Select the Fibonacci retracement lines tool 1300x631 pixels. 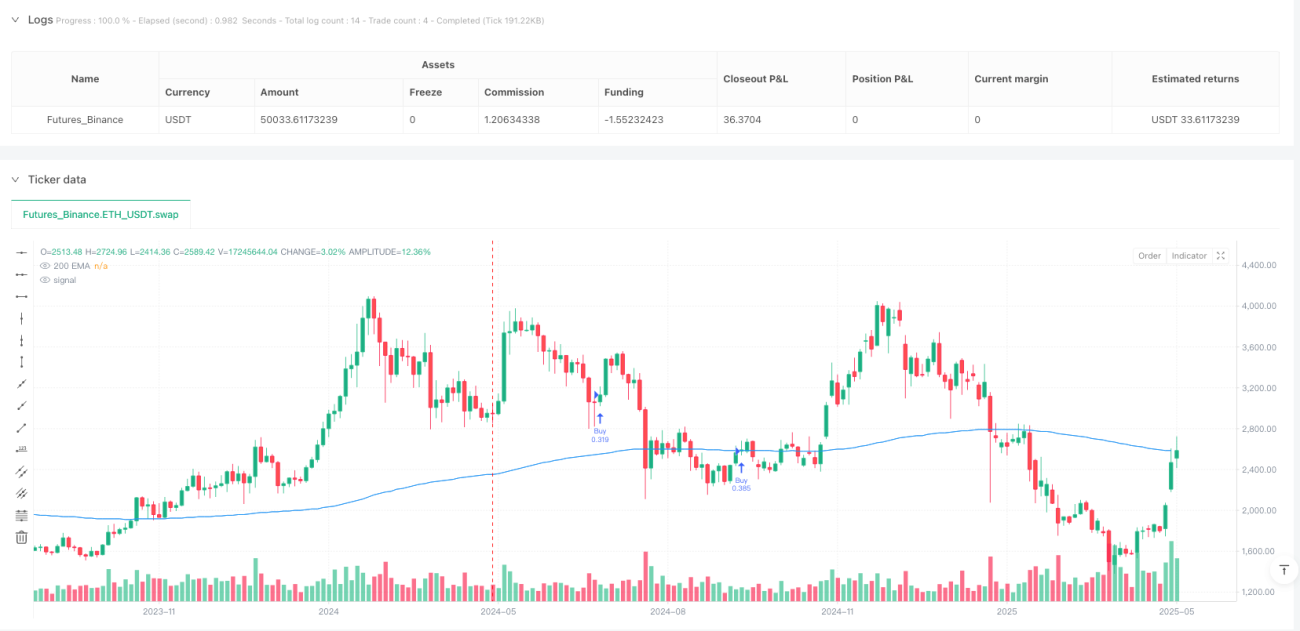(22, 516)
